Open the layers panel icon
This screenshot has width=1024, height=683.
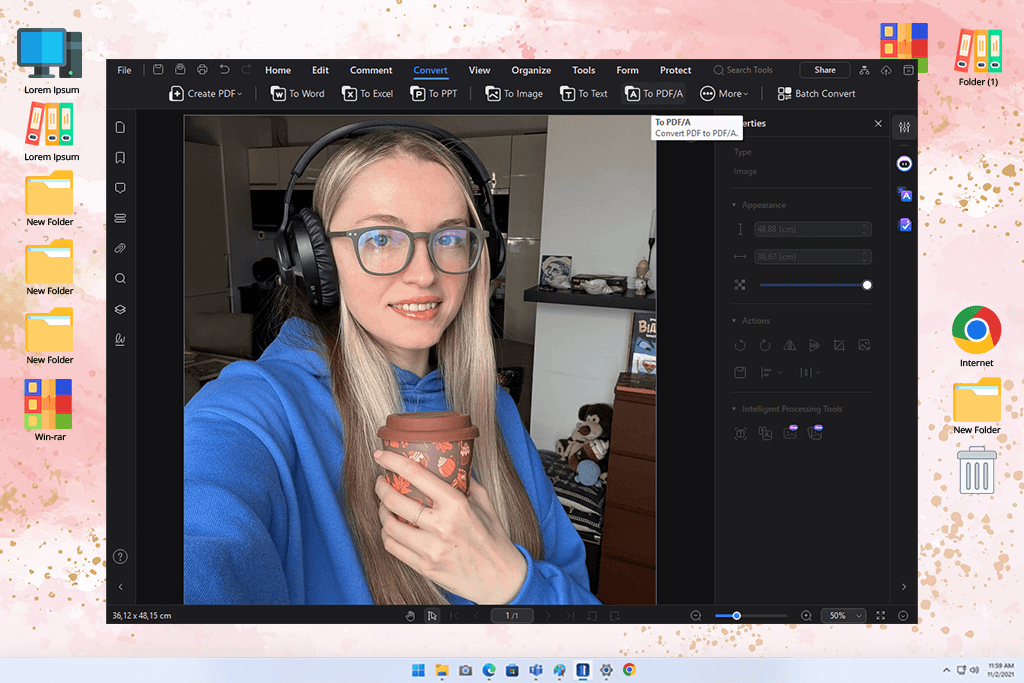120,309
